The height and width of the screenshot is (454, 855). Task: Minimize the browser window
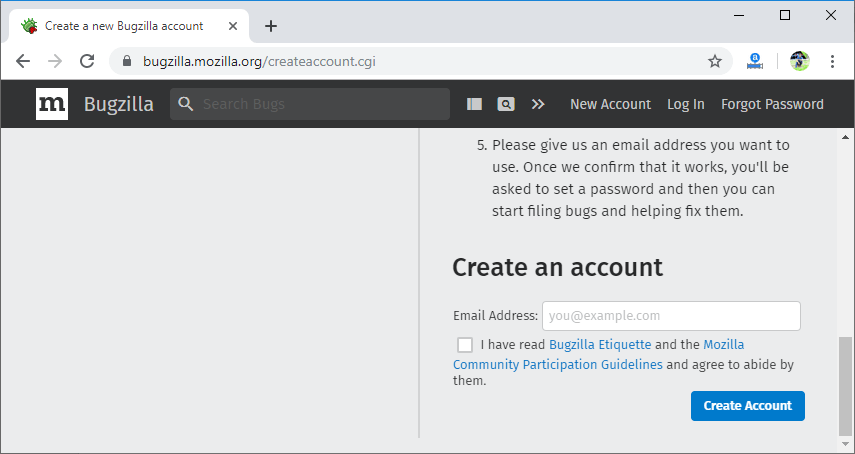pyautogui.click(x=739, y=15)
